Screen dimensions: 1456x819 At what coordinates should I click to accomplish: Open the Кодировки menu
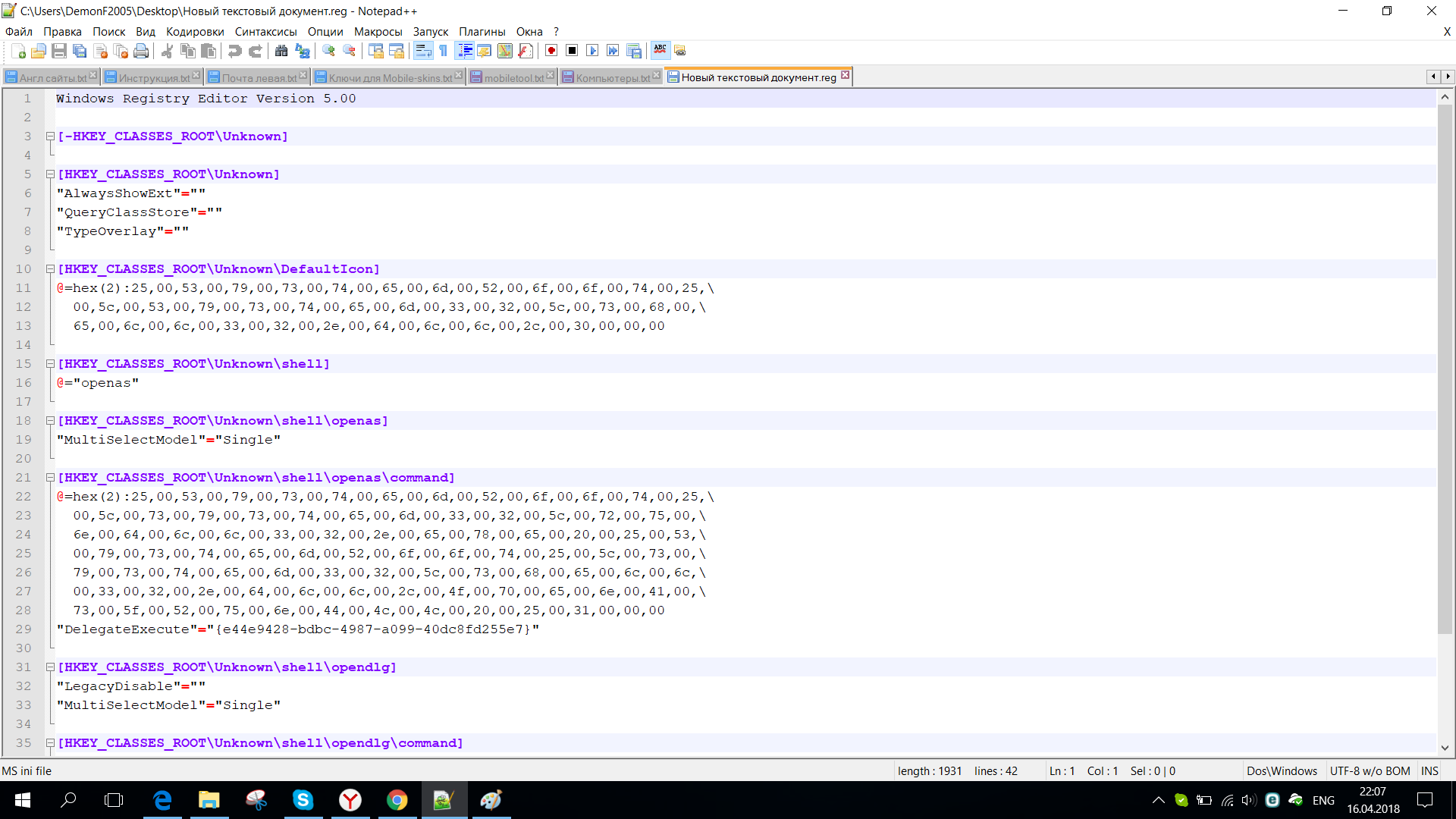tap(195, 32)
